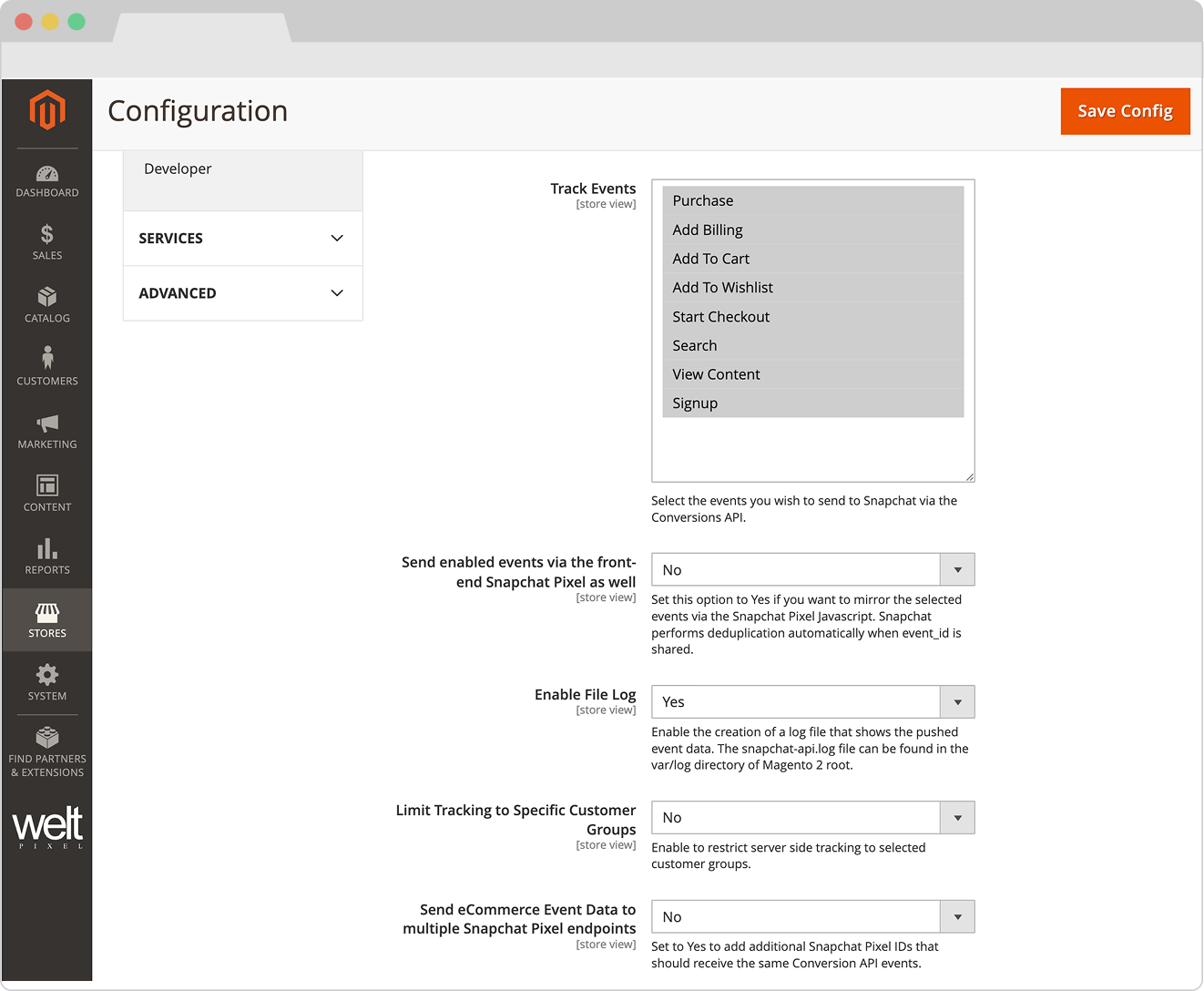1204x991 pixels.
Task: Open the front-end Snapchat Pixel dropdown
Action: (812, 570)
